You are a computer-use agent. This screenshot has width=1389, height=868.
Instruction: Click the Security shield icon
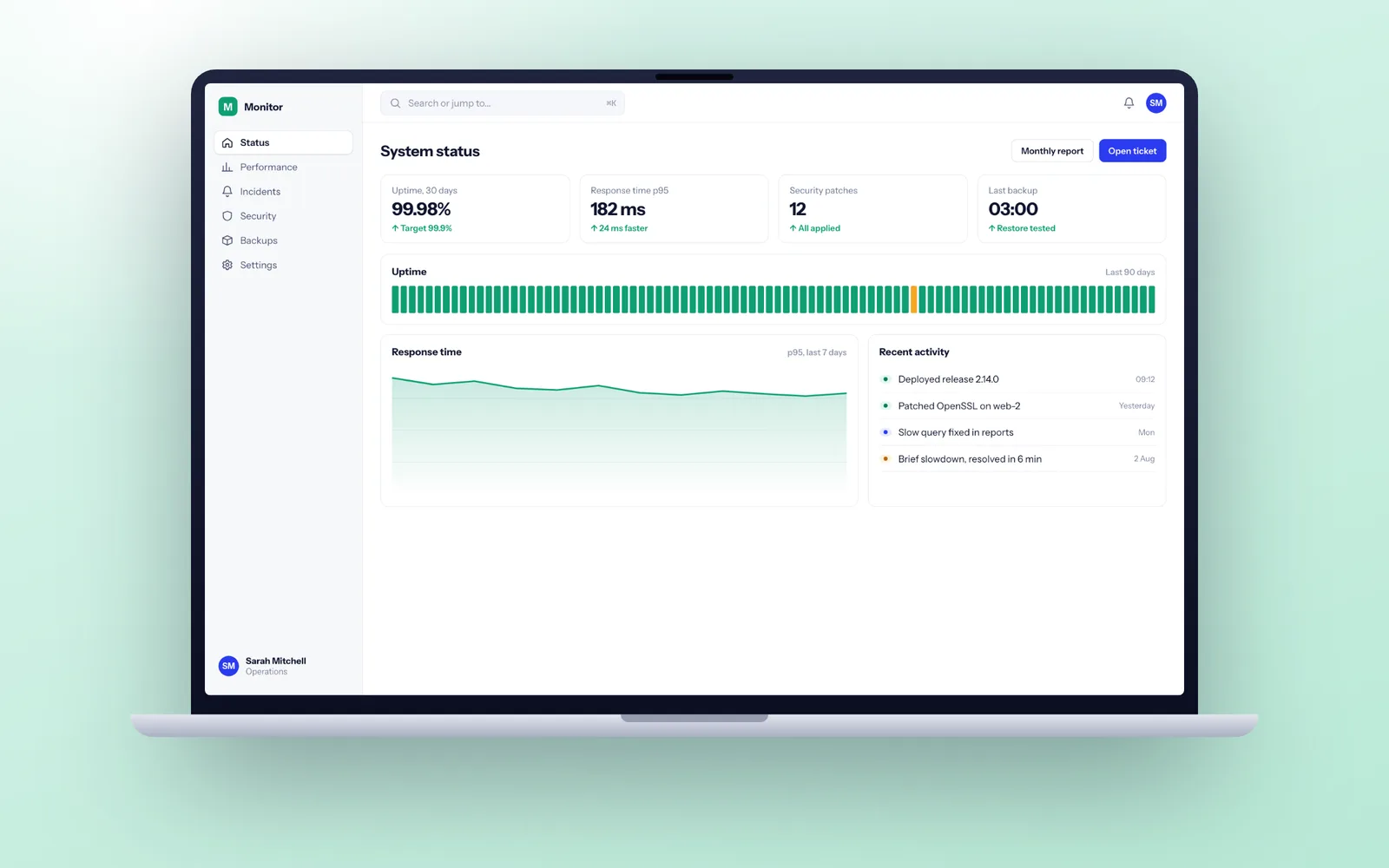click(227, 216)
